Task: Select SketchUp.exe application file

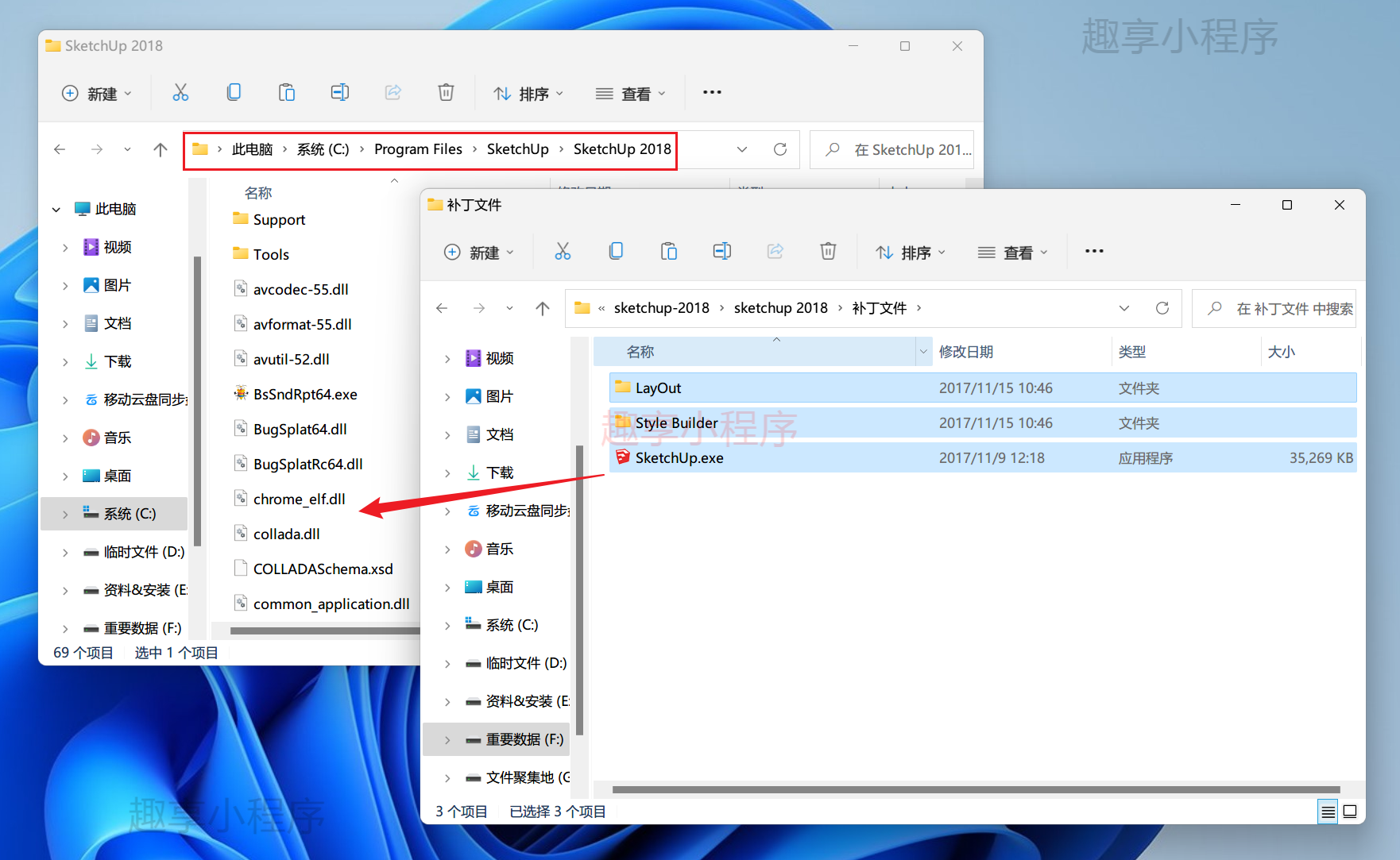Action: pyautogui.click(x=983, y=458)
